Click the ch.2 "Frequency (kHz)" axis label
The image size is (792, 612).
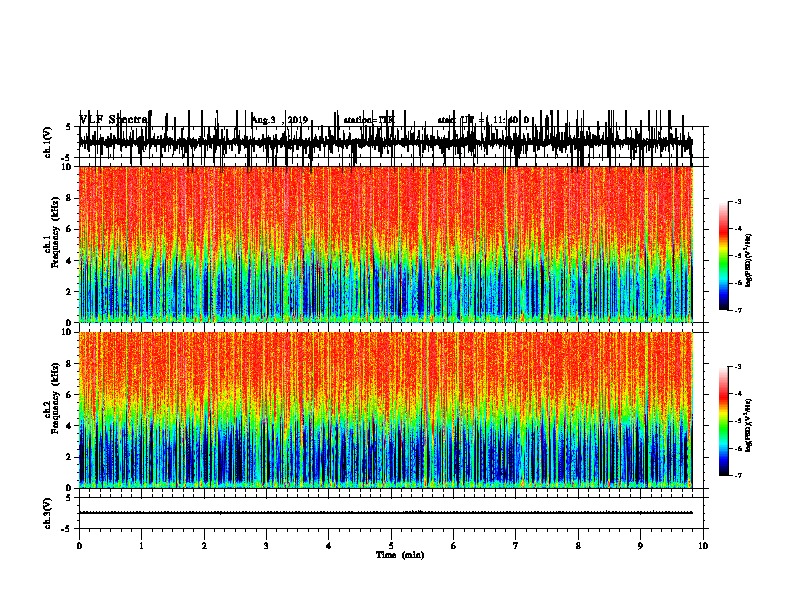[x=55, y=398]
